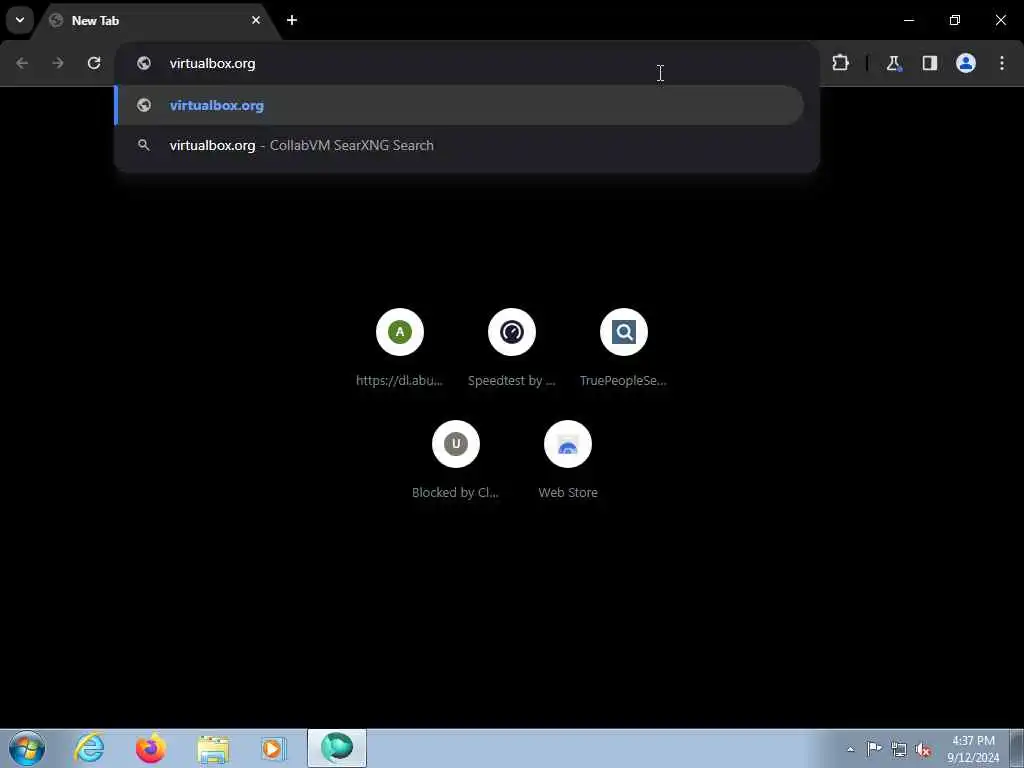Open the Web Store shortcut

(x=568, y=460)
